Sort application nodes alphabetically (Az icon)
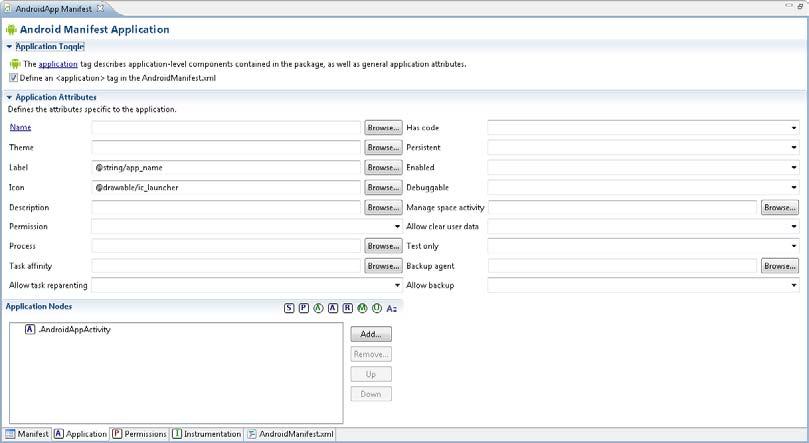The image size is (809, 443). tap(392, 308)
